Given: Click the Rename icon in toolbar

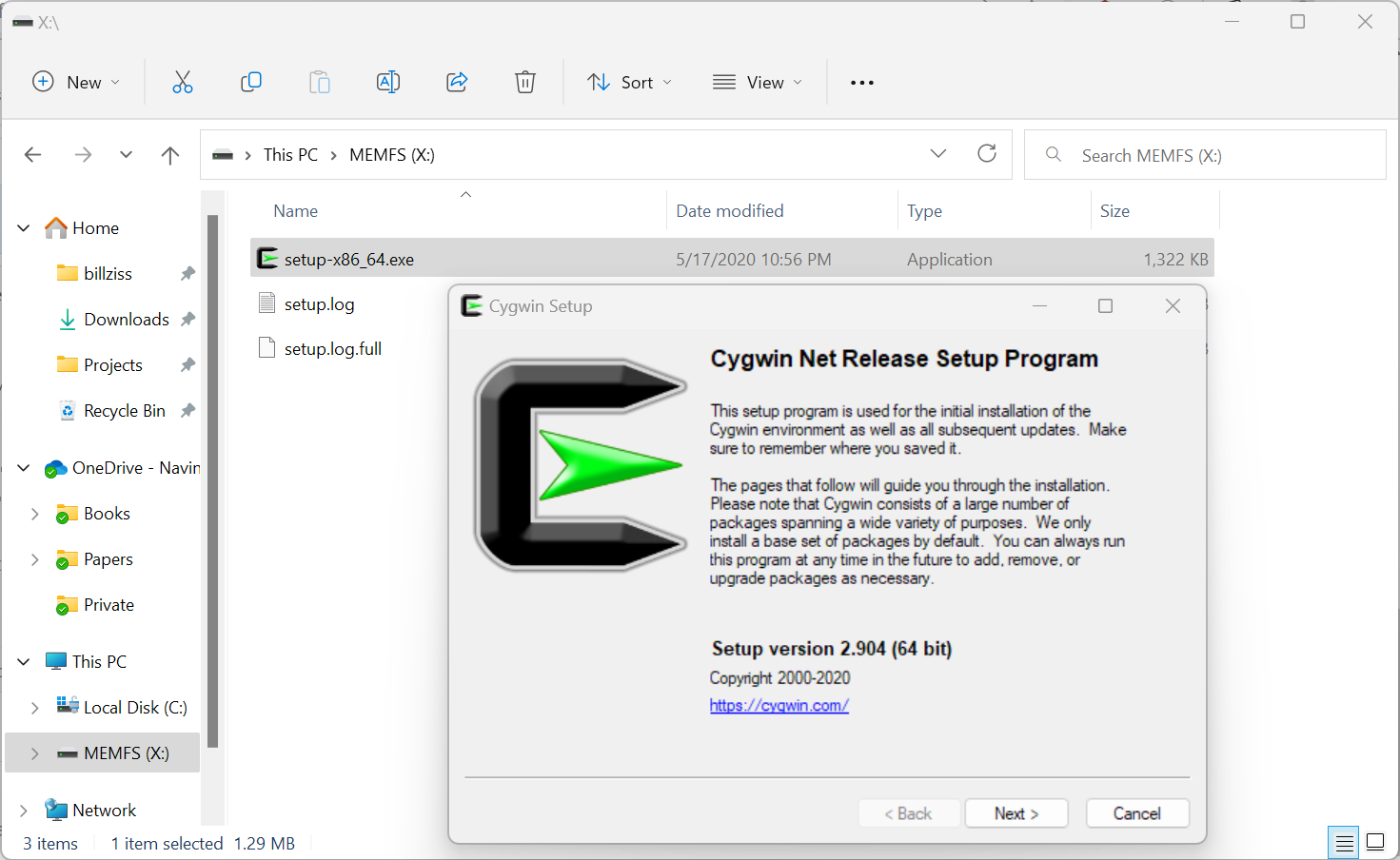Looking at the screenshot, I should 388,83.
